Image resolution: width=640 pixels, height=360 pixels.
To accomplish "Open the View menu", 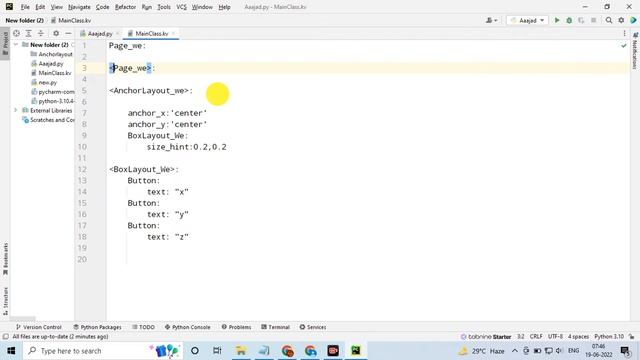I will coord(56,7).
